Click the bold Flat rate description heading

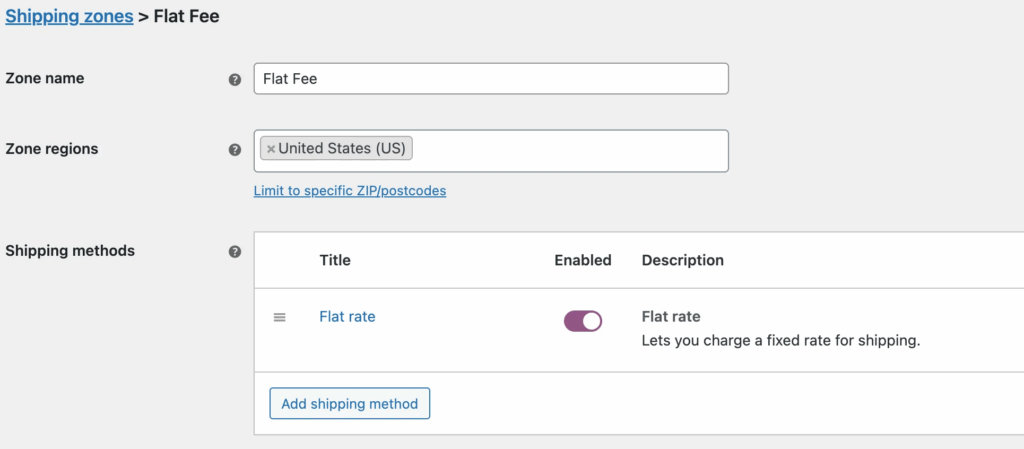point(671,317)
